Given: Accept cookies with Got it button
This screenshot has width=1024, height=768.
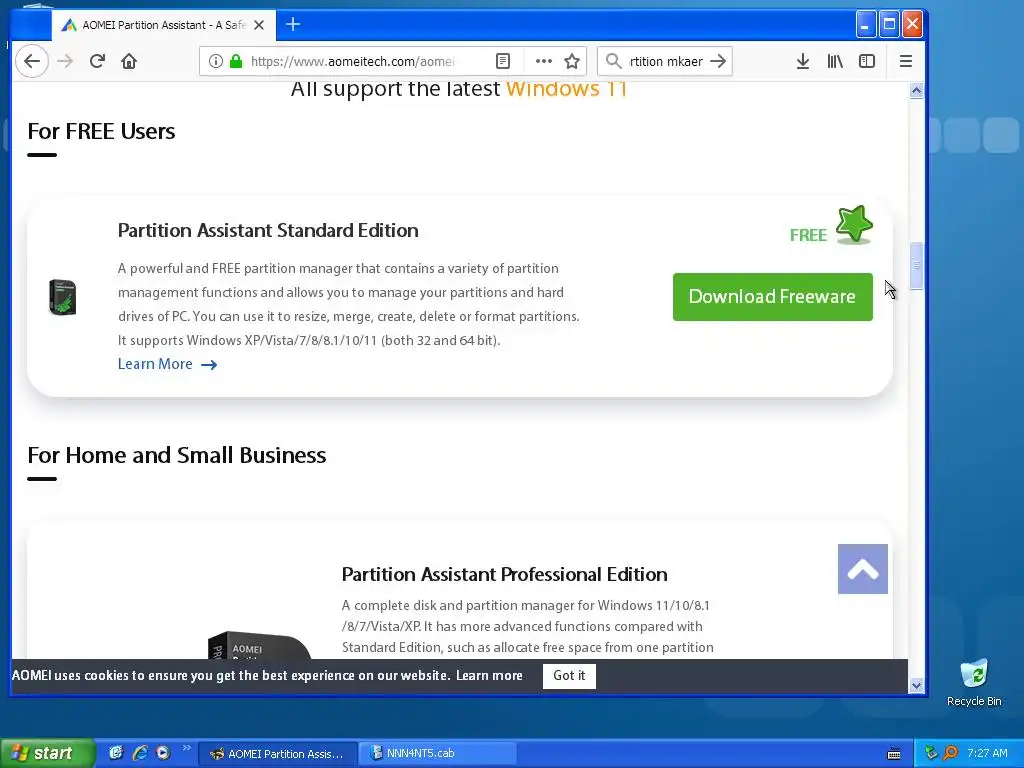Looking at the screenshot, I should click(569, 676).
